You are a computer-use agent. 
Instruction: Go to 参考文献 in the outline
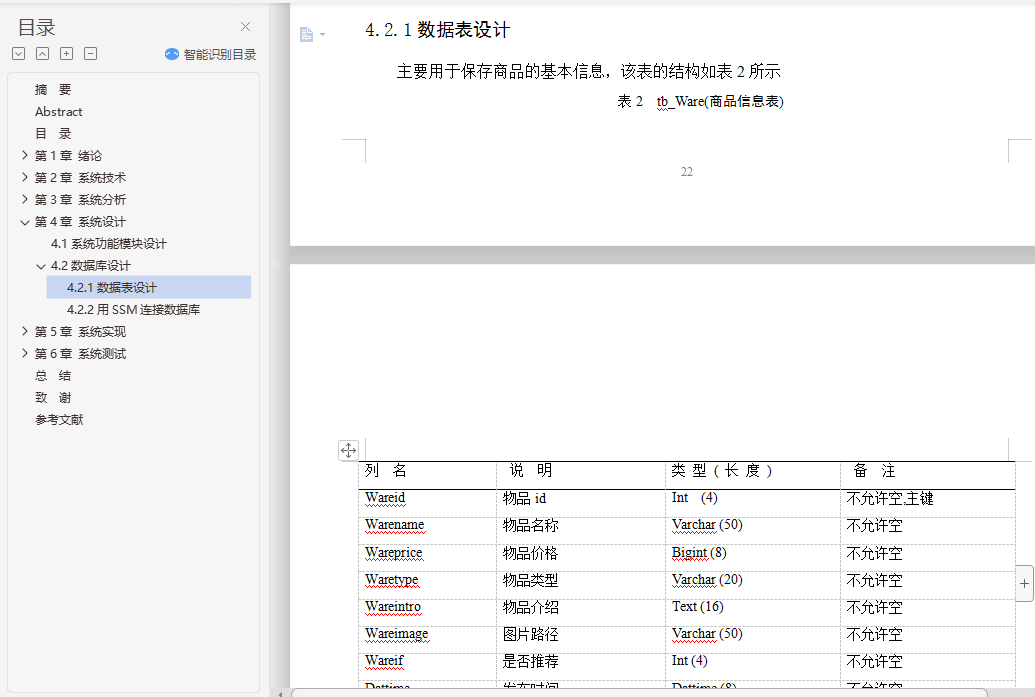tap(59, 420)
